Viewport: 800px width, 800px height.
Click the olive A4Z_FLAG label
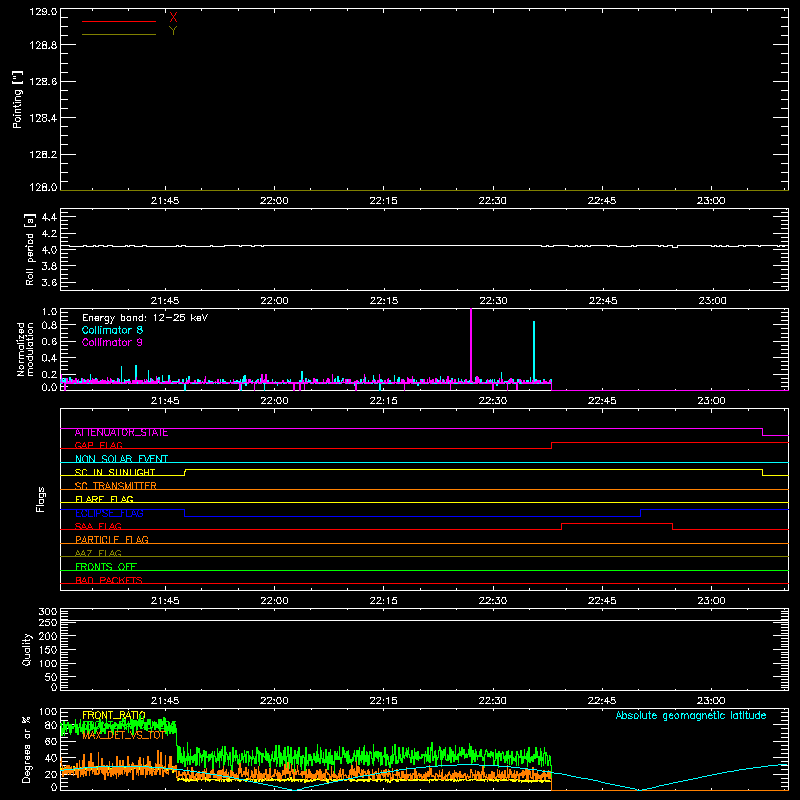98,553
